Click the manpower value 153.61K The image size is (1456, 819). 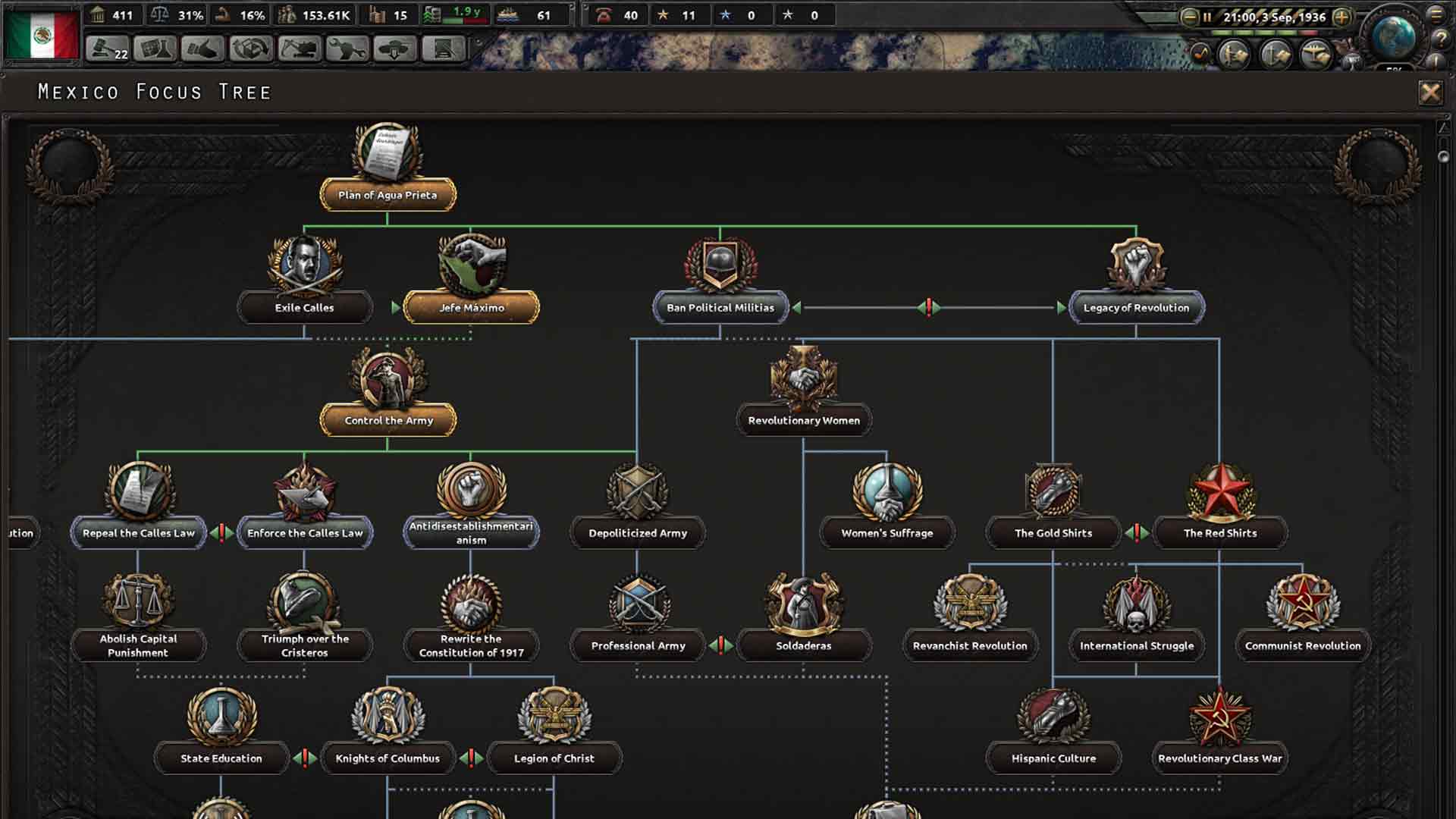(x=314, y=15)
